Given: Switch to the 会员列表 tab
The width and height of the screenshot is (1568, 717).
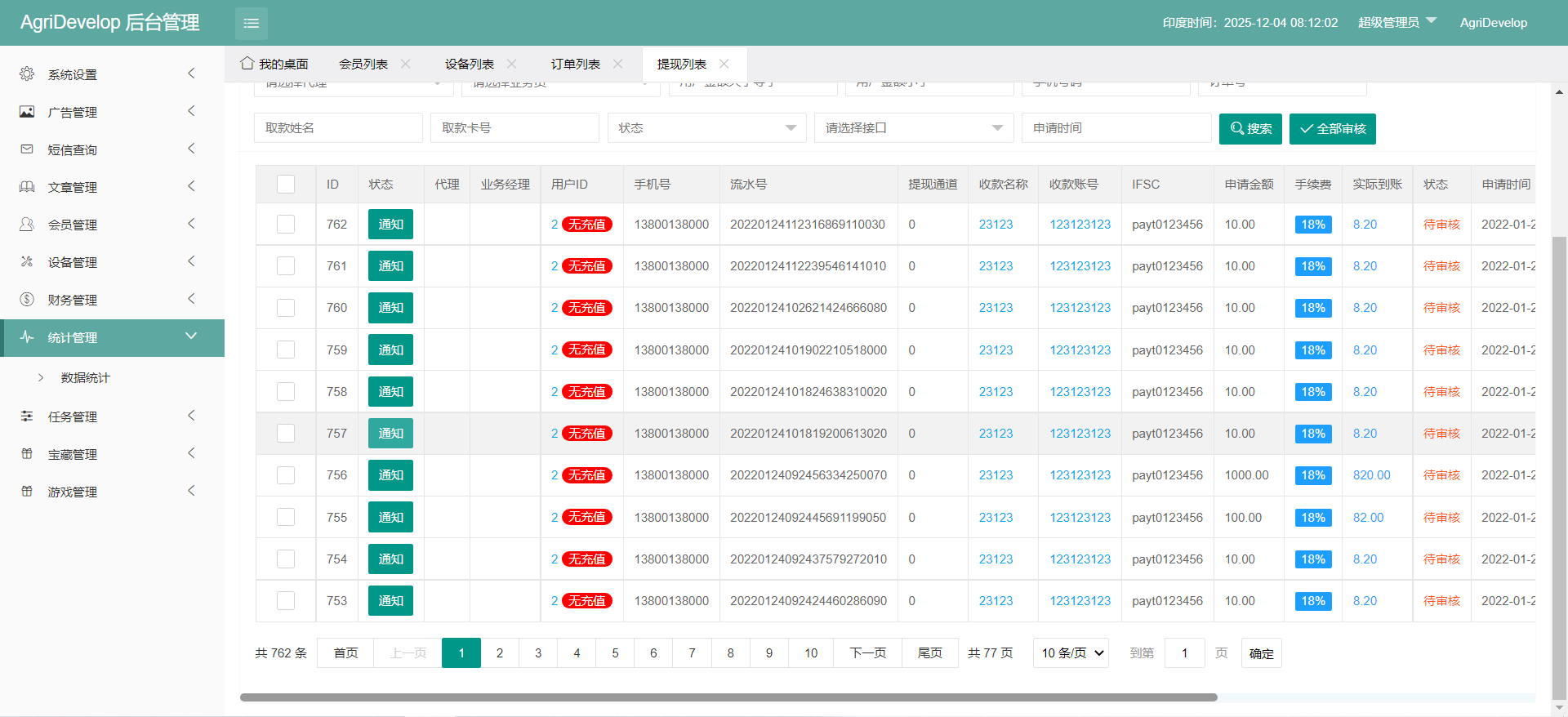Looking at the screenshot, I should 363,64.
